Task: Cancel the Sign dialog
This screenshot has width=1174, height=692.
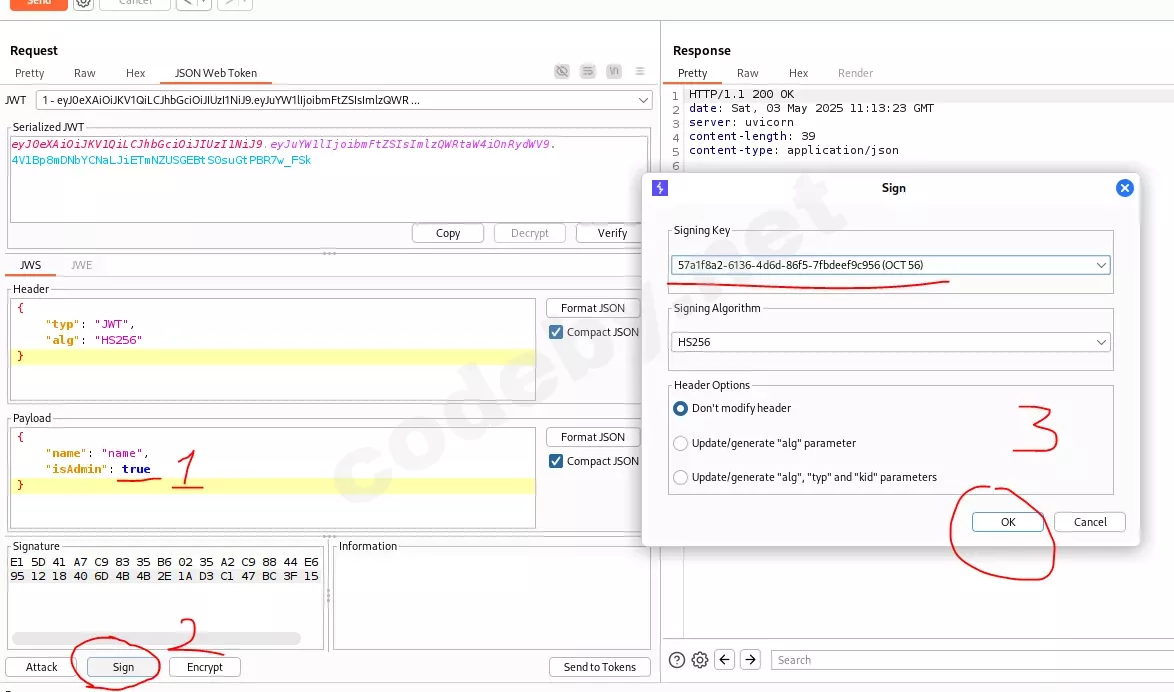Action: [x=1089, y=522]
